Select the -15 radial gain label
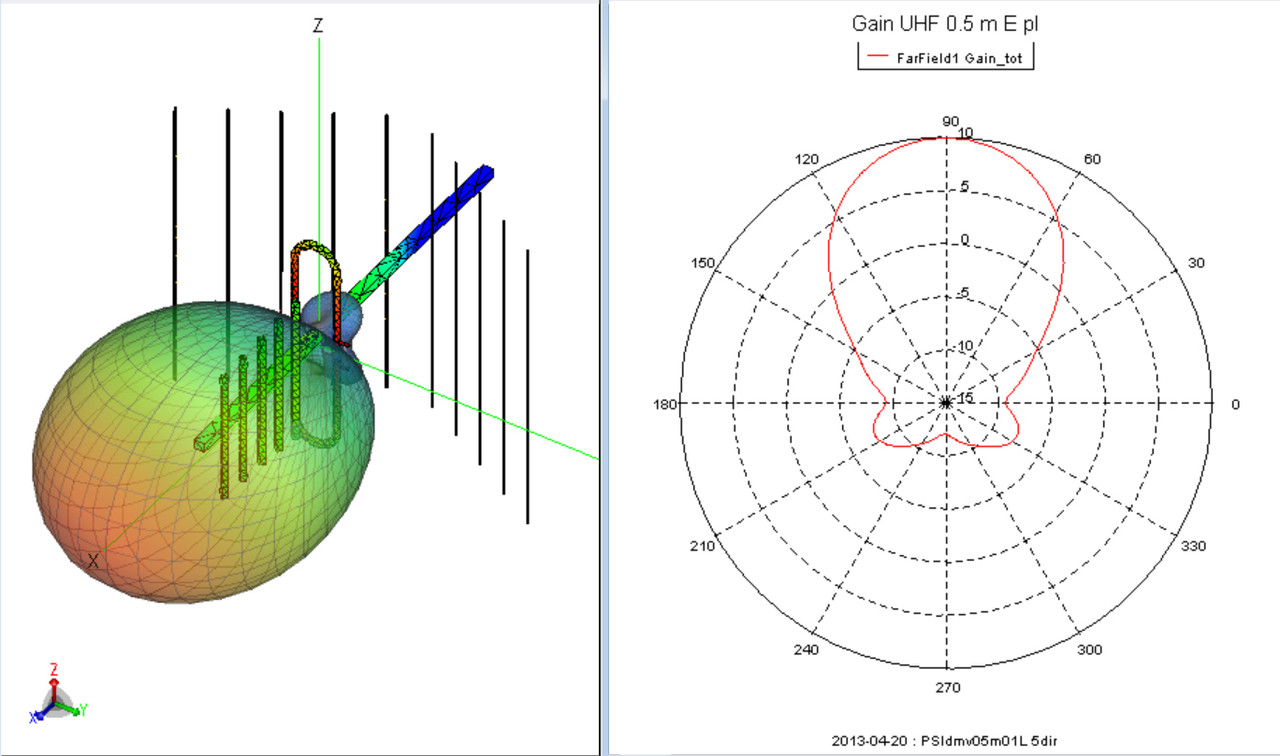This screenshot has height=756, width=1280. click(x=963, y=398)
